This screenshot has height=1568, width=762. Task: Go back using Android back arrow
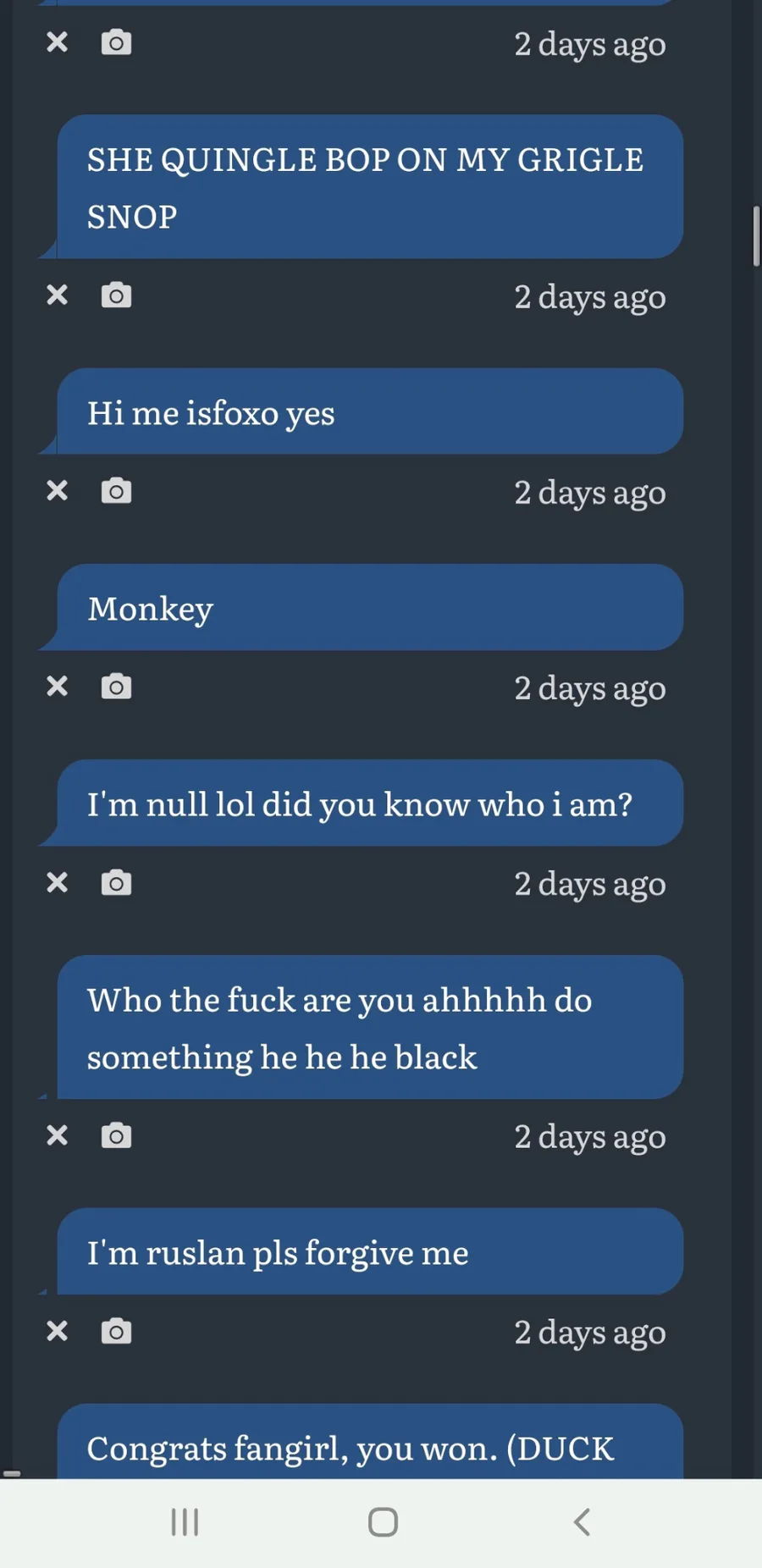[582, 1521]
